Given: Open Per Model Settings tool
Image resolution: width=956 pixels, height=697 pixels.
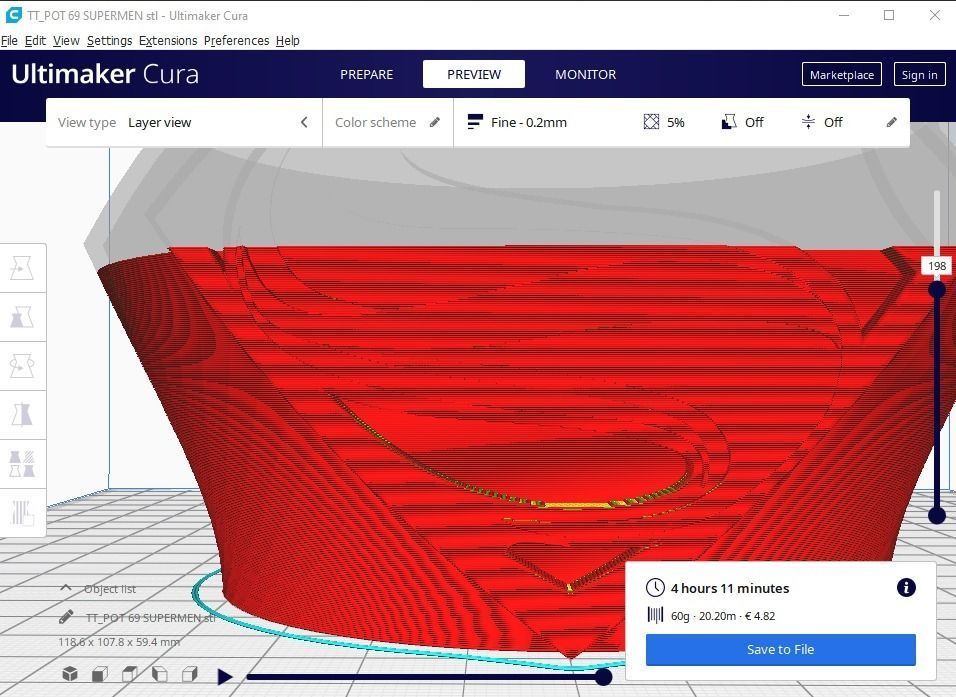Looking at the screenshot, I should click(x=22, y=463).
